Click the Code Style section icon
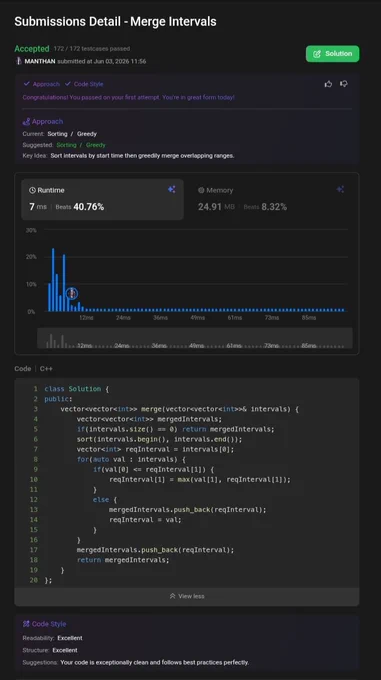381x680 pixels. point(26,624)
